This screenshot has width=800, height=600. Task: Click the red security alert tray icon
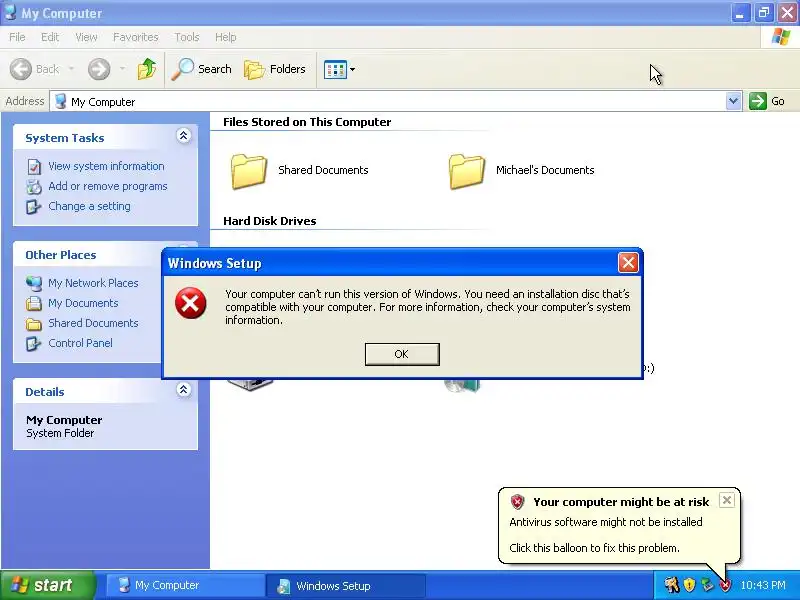point(724,585)
